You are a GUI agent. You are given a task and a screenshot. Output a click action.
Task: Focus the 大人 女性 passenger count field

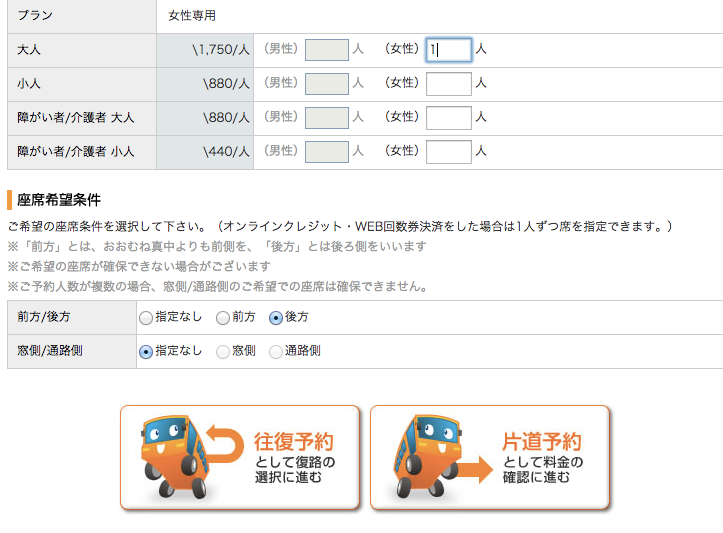click(449, 50)
